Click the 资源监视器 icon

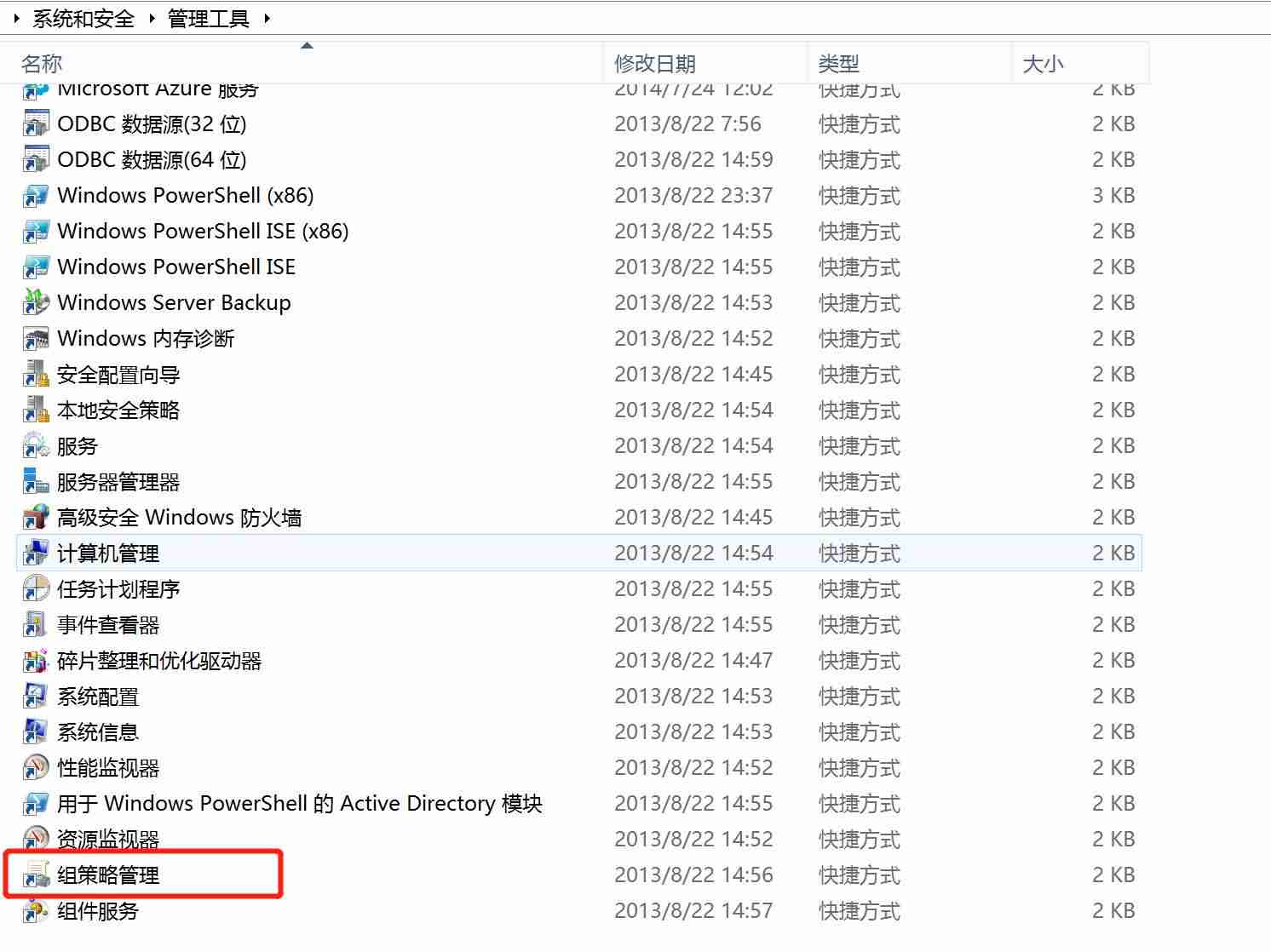[x=36, y=840]
